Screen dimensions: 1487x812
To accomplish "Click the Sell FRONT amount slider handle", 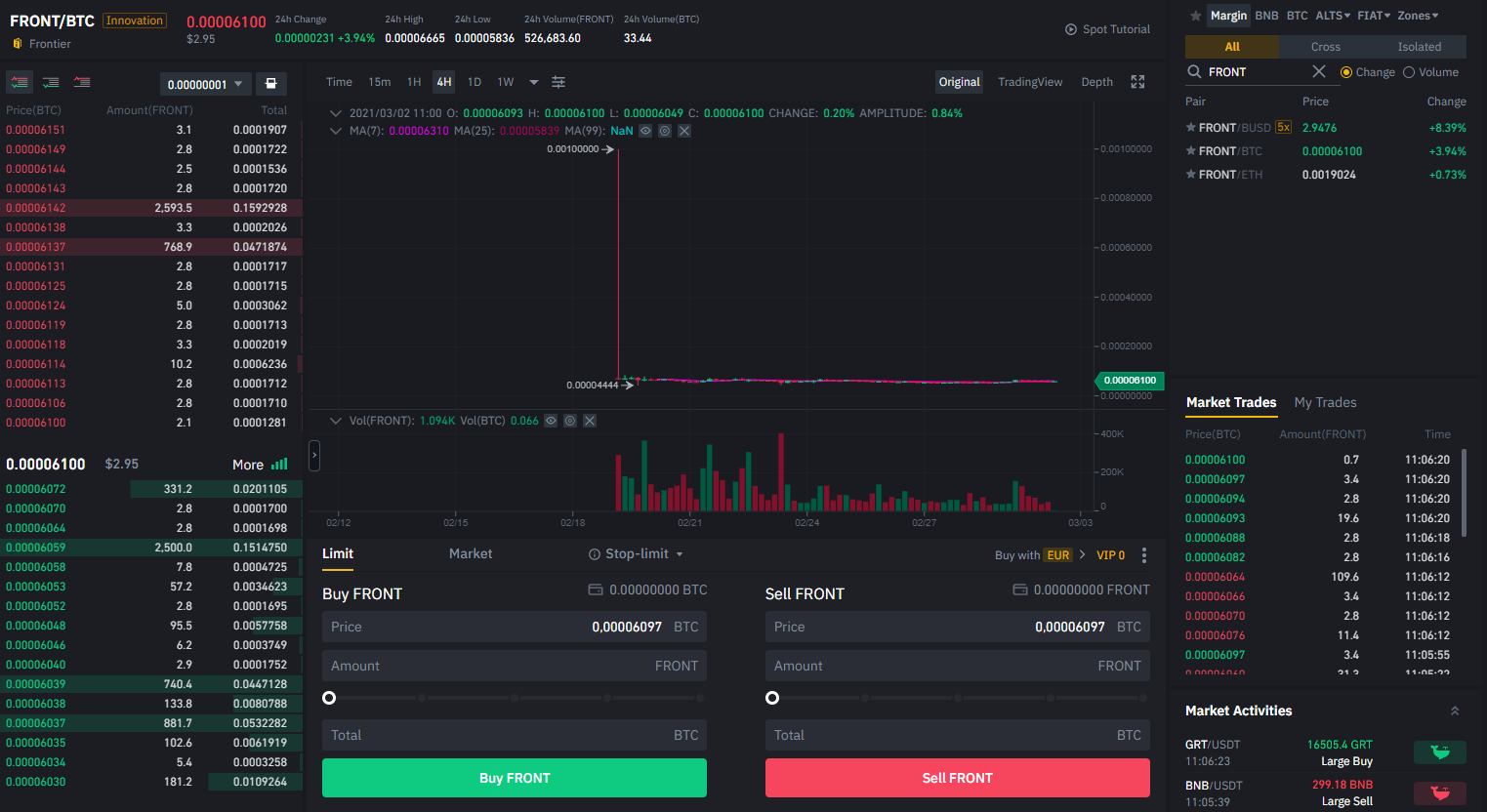I will 772,698.
